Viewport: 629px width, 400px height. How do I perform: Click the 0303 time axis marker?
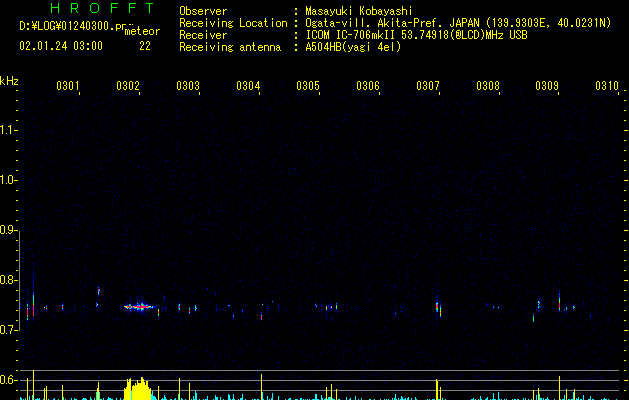(188, 85)
